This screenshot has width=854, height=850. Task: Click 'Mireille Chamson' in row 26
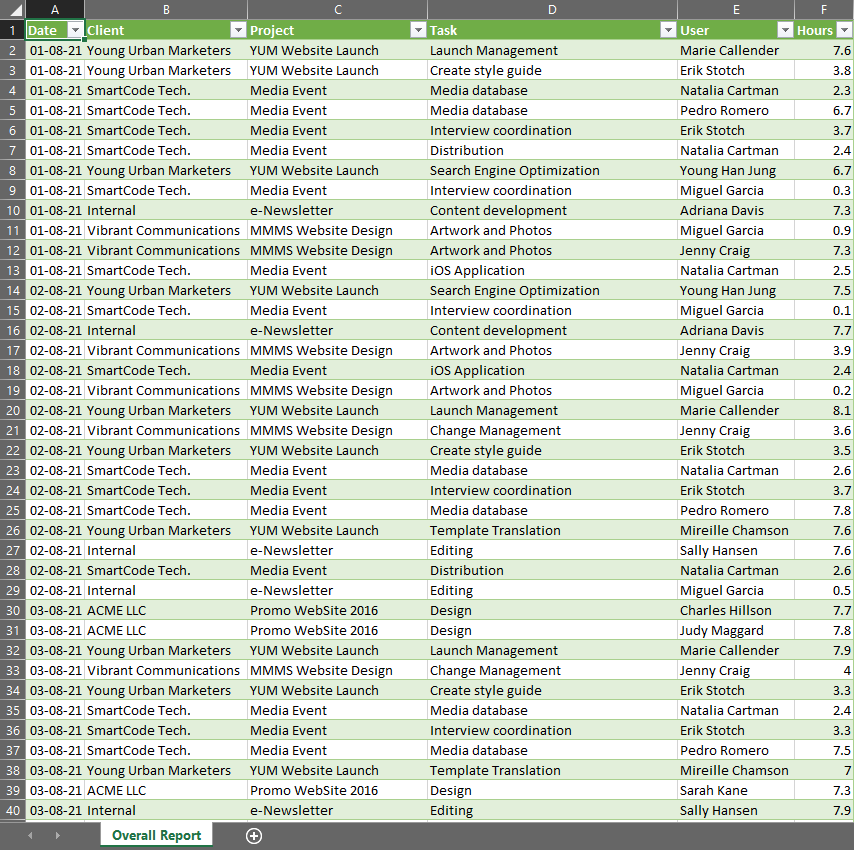click(734, 530)
